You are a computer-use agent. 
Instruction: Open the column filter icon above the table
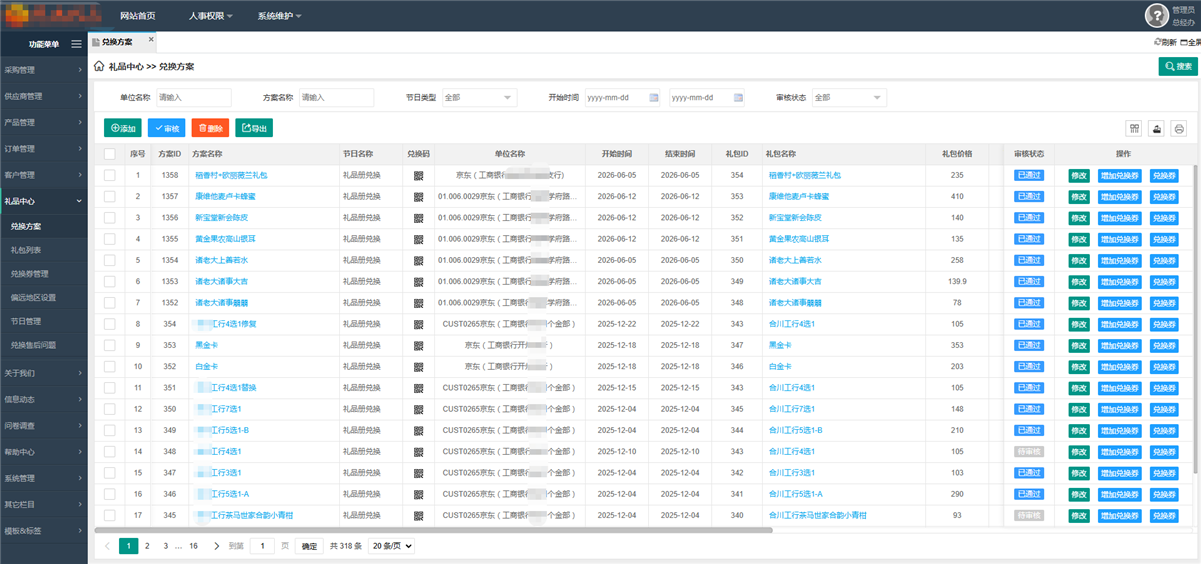(1135, 128)
